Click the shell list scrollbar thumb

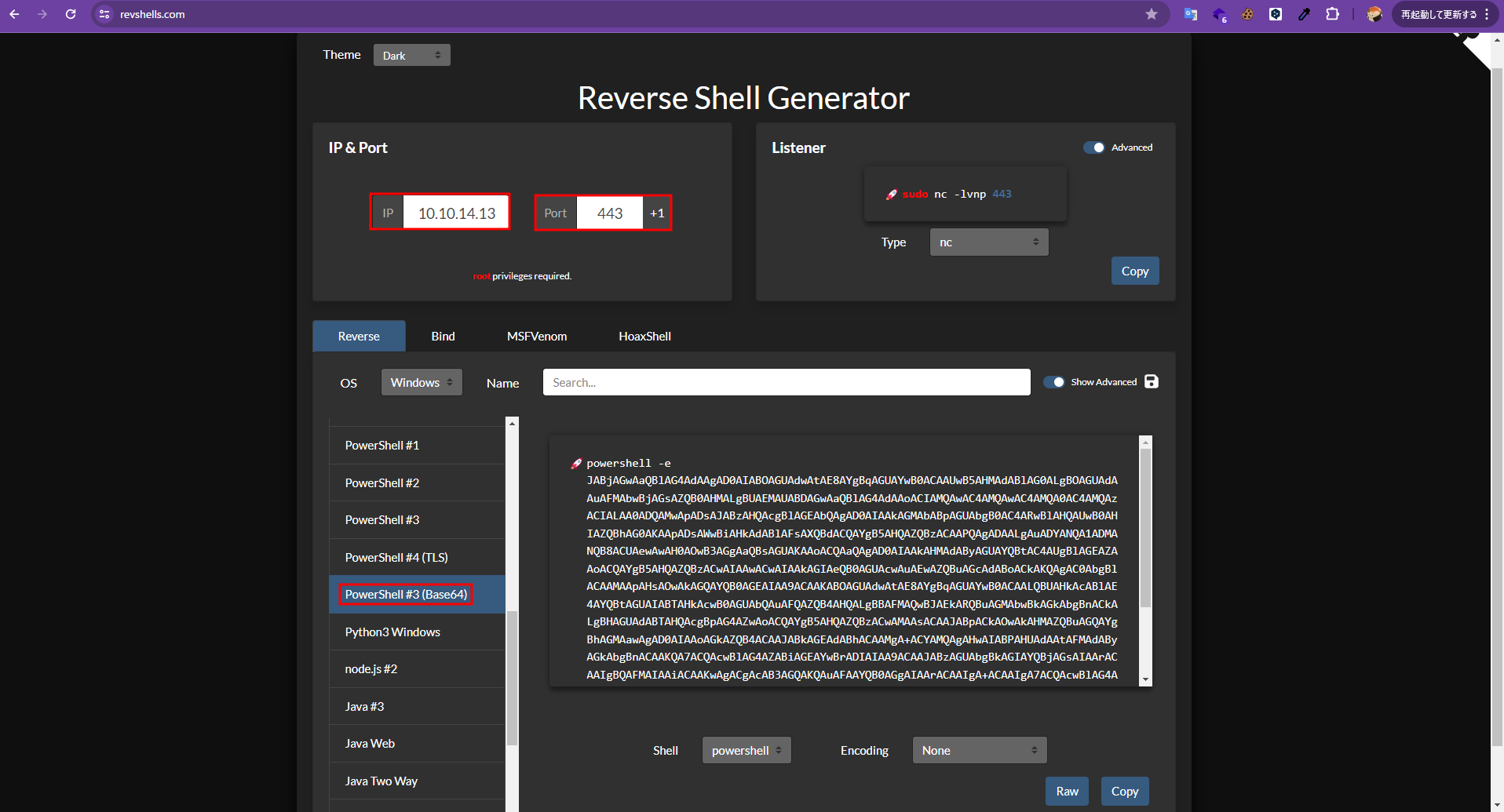[513, 678]
